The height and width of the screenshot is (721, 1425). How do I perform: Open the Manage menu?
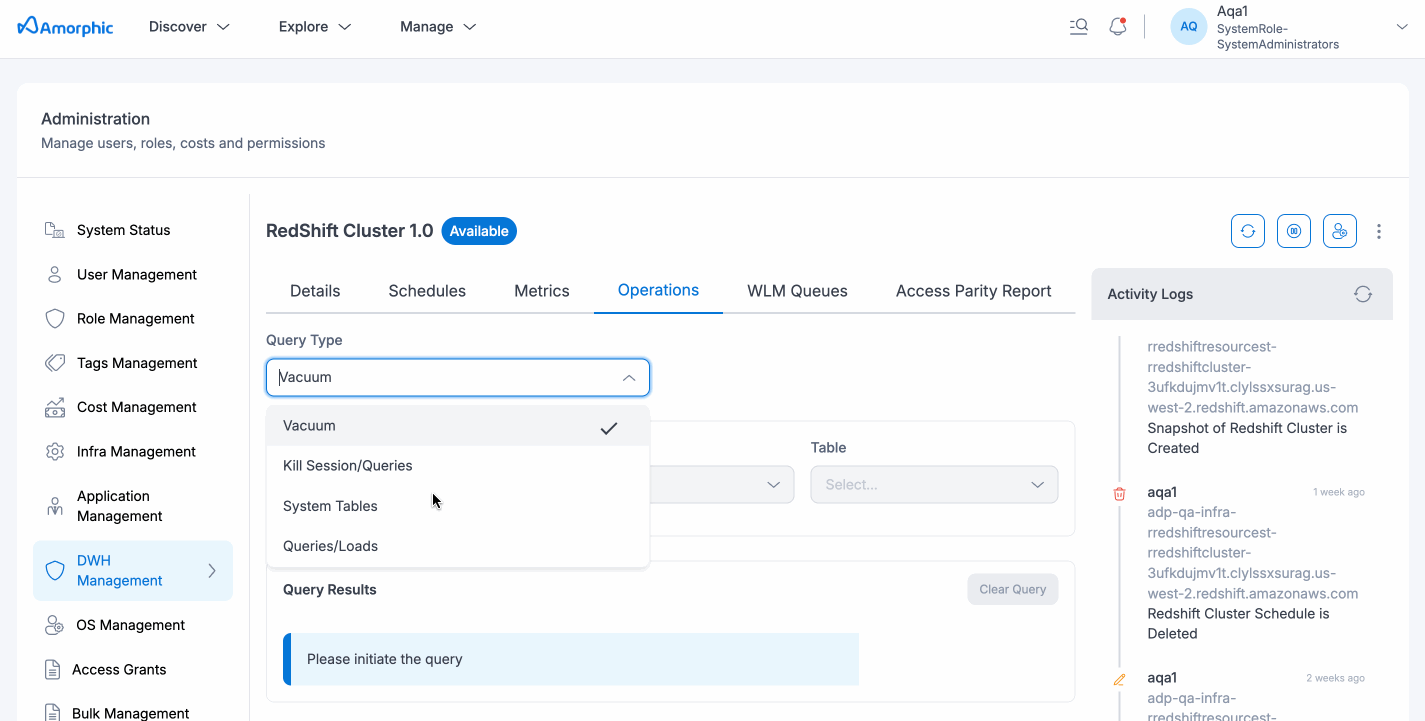(438, 27)
